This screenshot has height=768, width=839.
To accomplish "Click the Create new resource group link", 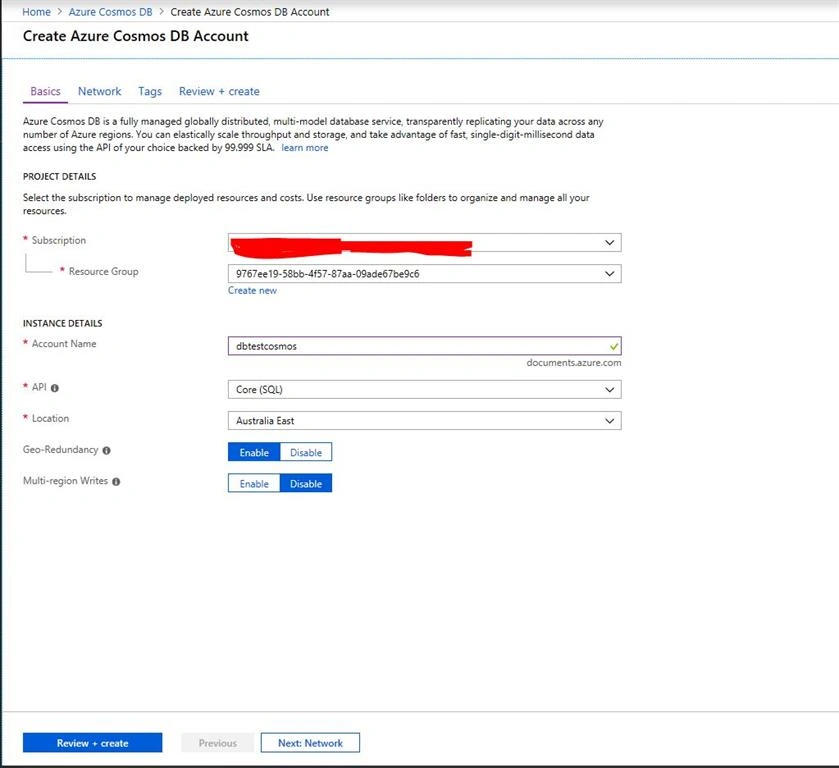I will pos(253,290).
